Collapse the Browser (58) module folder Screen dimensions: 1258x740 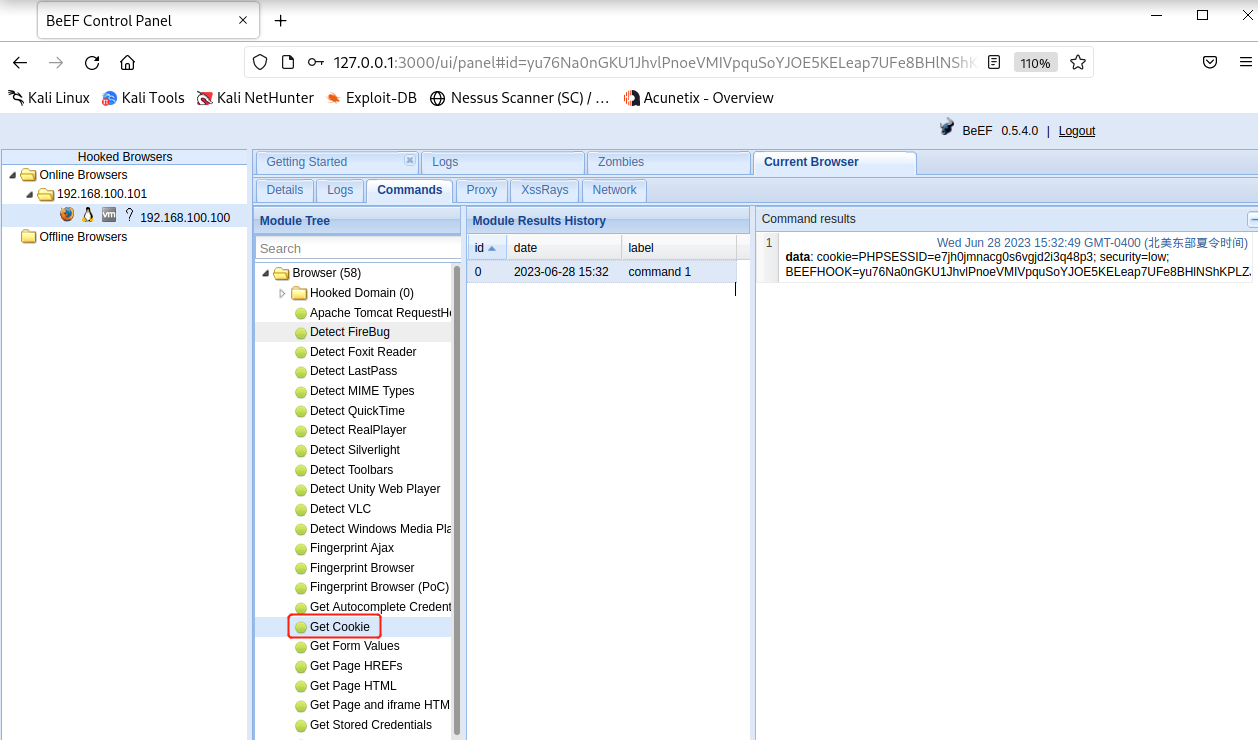coord(265,273)
